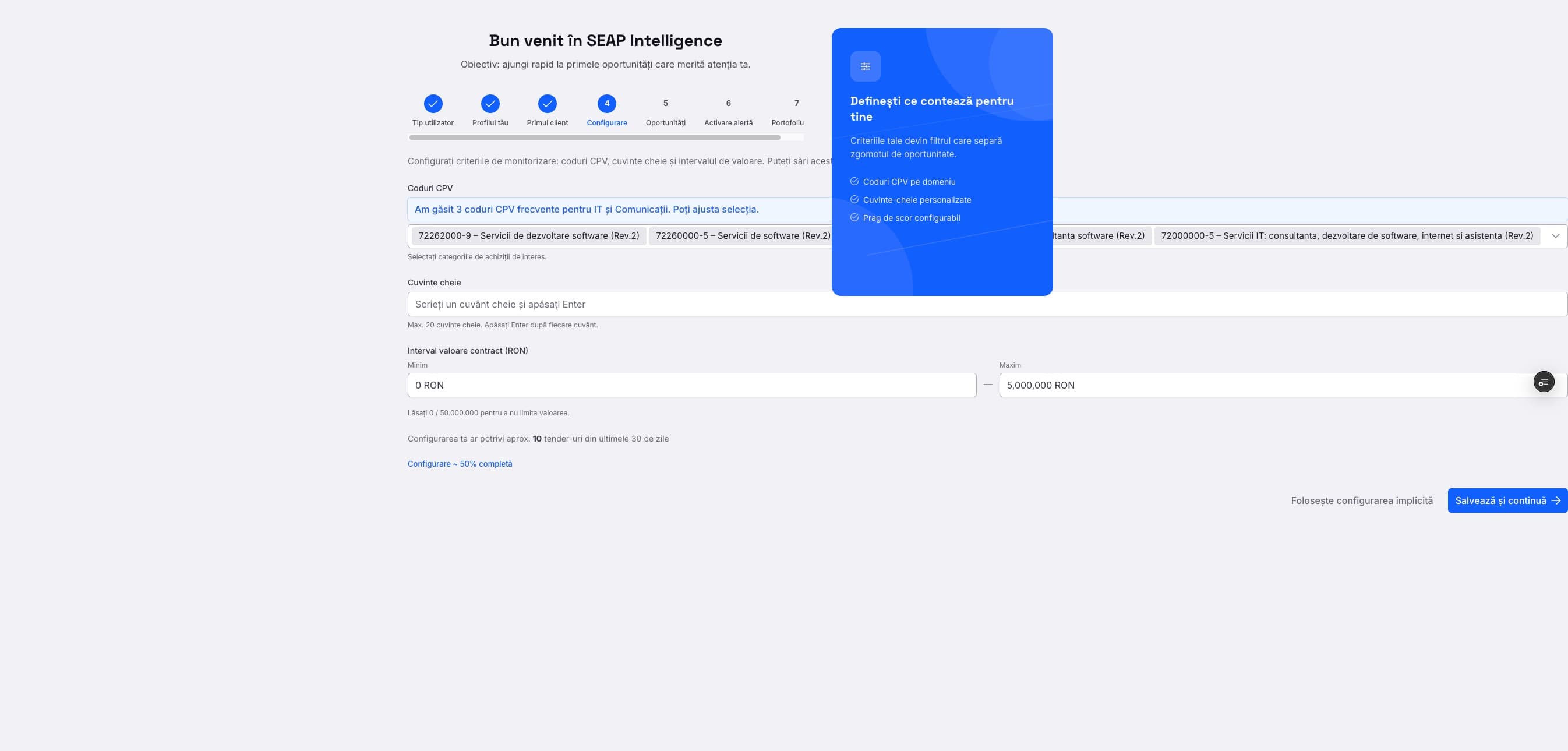Image resolution: width=1568 pixels, height=751 pixels.
Task: Focus the Cuvinte cheie input field
Action: pyautogui.click(x=987, y=304)
